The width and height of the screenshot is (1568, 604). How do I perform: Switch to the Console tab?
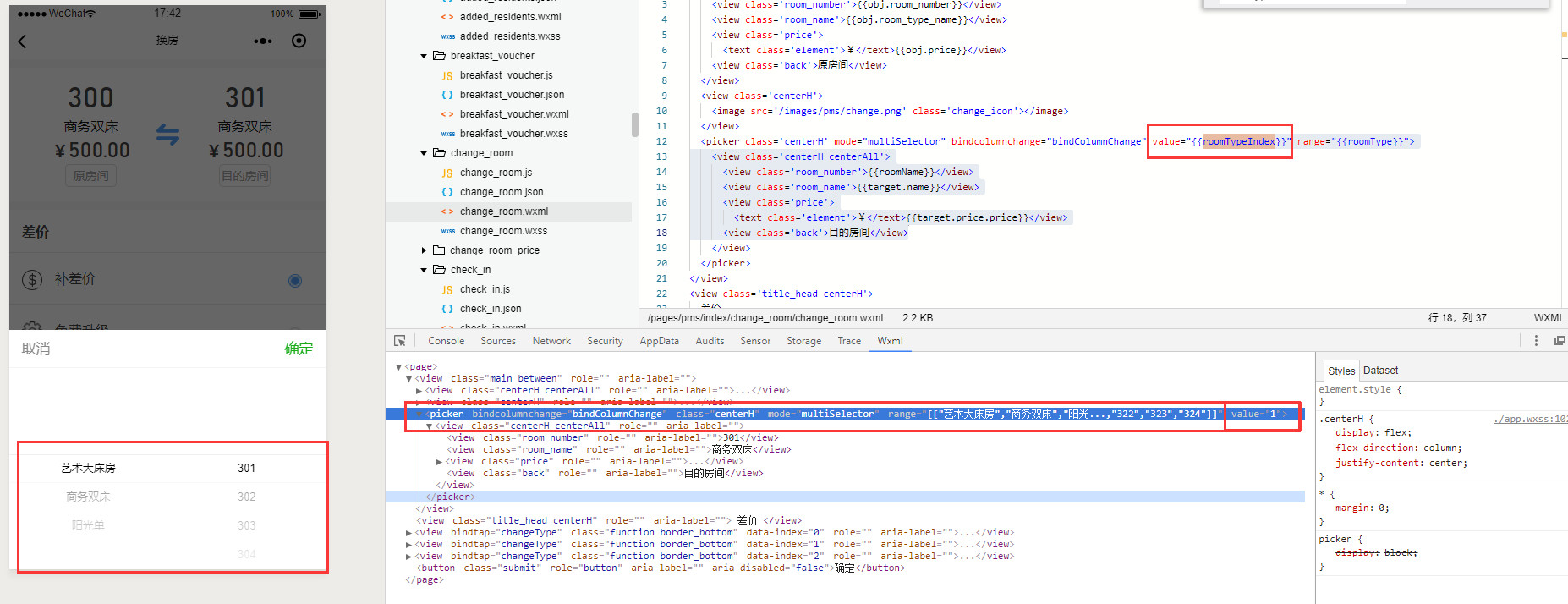click(x=446, y=341)
